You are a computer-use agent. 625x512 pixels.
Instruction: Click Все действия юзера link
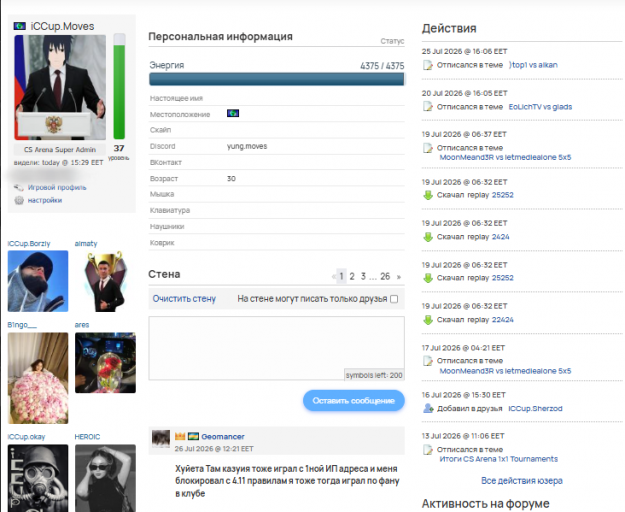(522, 481)
